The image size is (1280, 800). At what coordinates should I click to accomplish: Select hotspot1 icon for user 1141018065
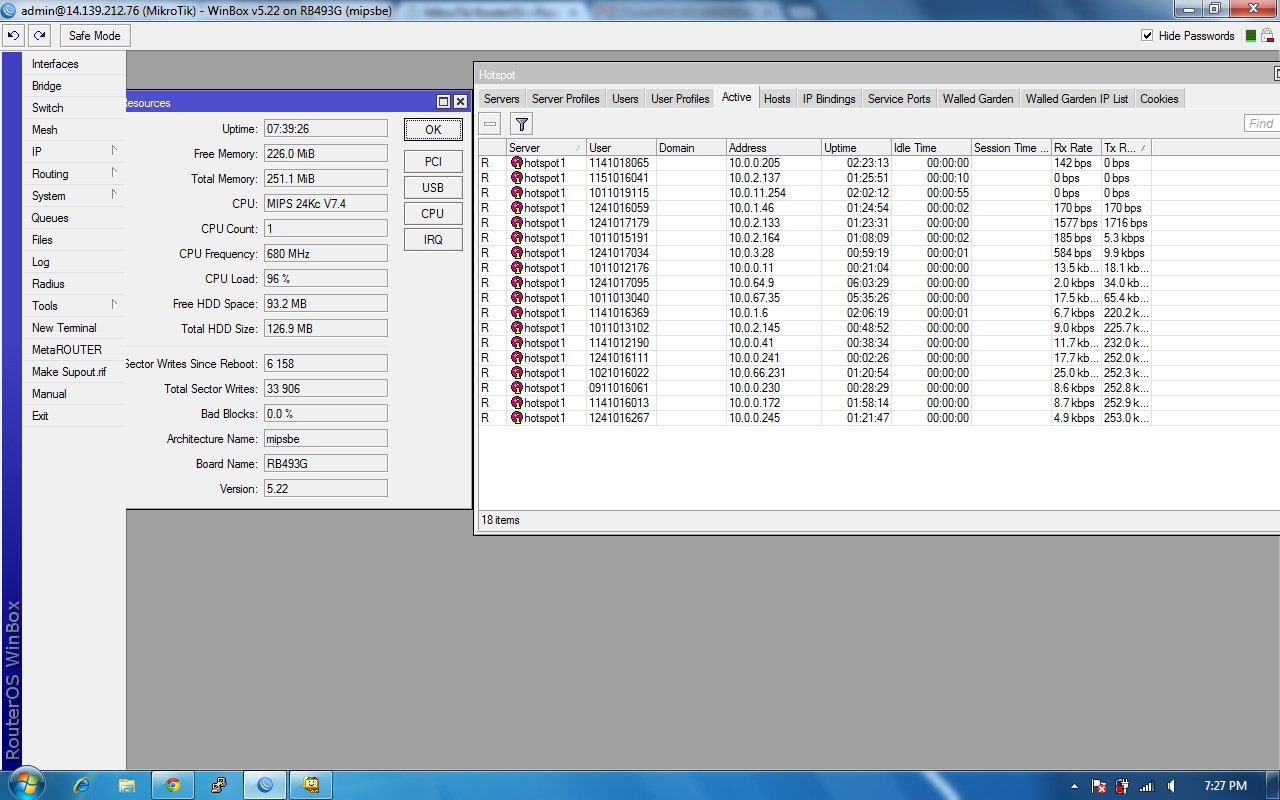pyautogui.click(x=517, y=163)
